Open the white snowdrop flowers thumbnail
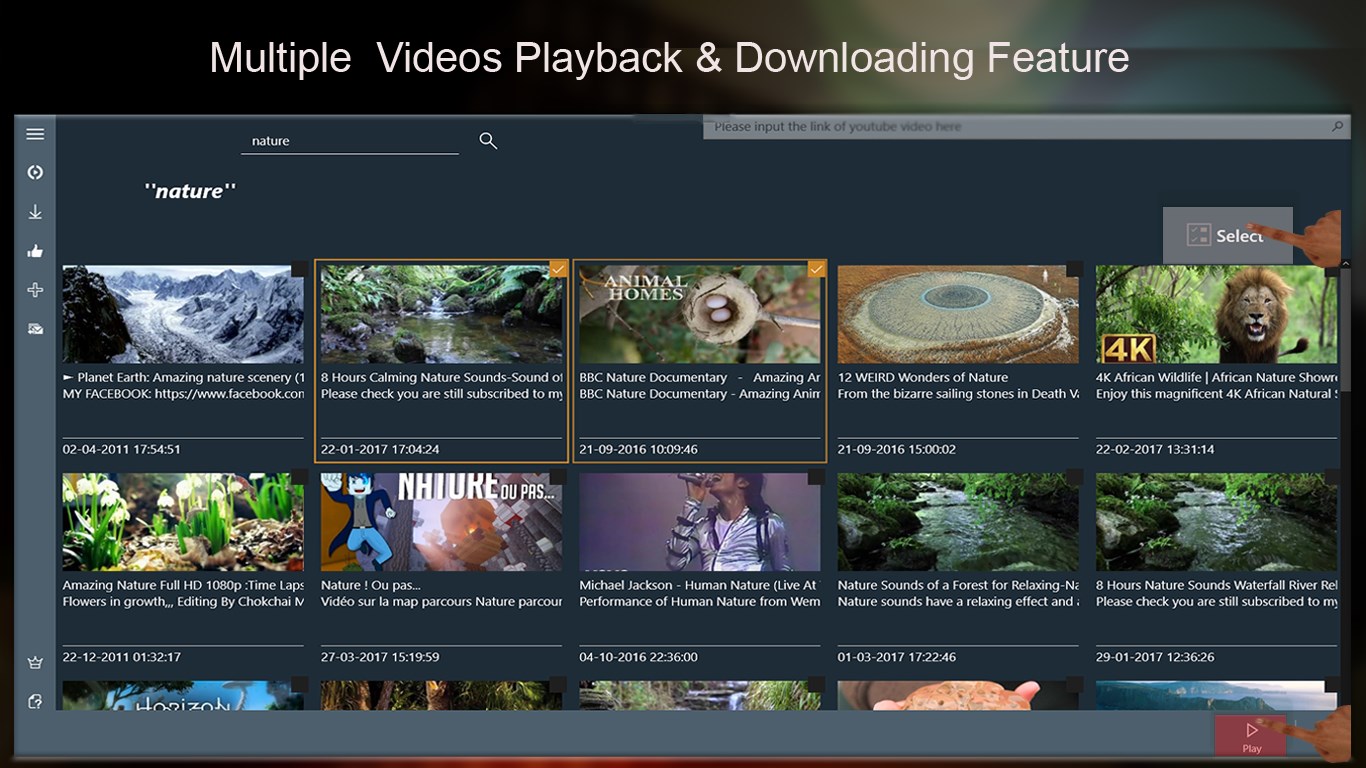1366x768 pixels. tap(183, 522)
